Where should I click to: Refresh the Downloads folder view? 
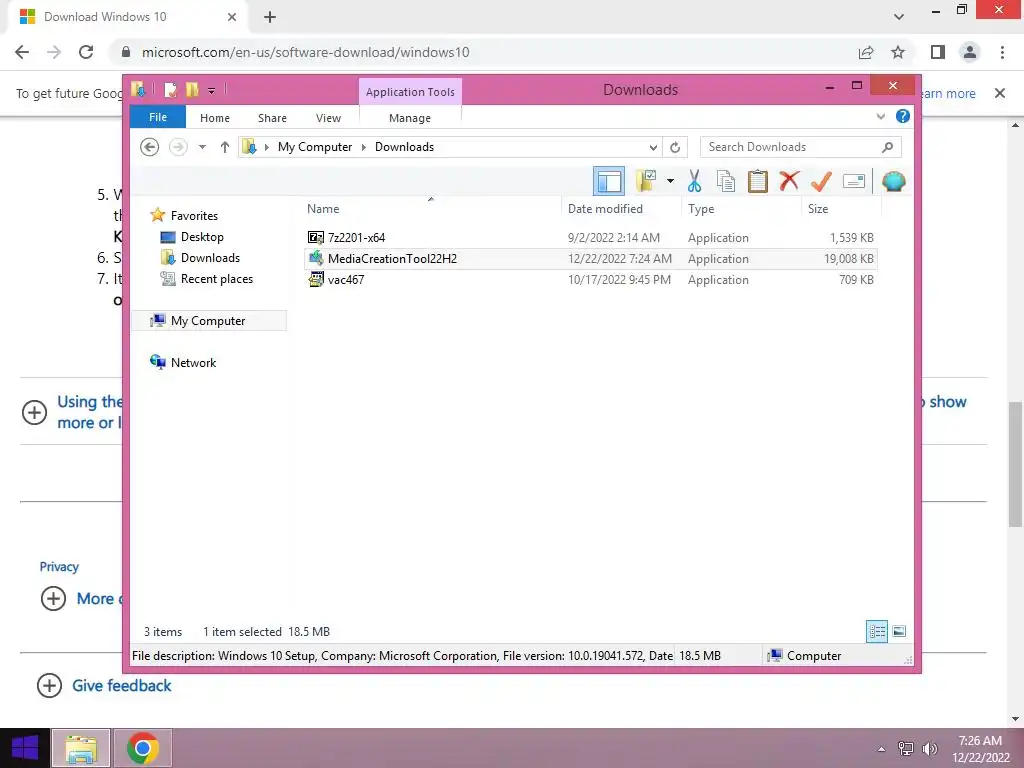click(675, 147)
